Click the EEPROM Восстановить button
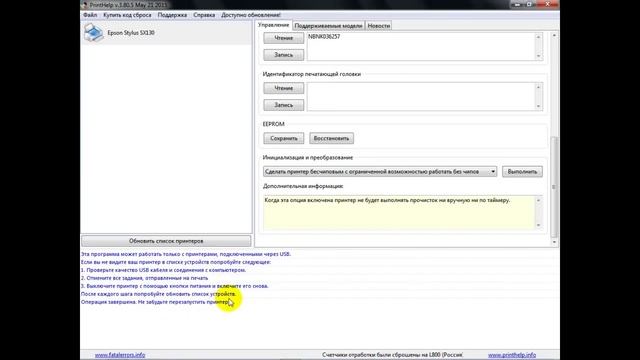This screenshot has width=640, height=360. coord(331,138)
